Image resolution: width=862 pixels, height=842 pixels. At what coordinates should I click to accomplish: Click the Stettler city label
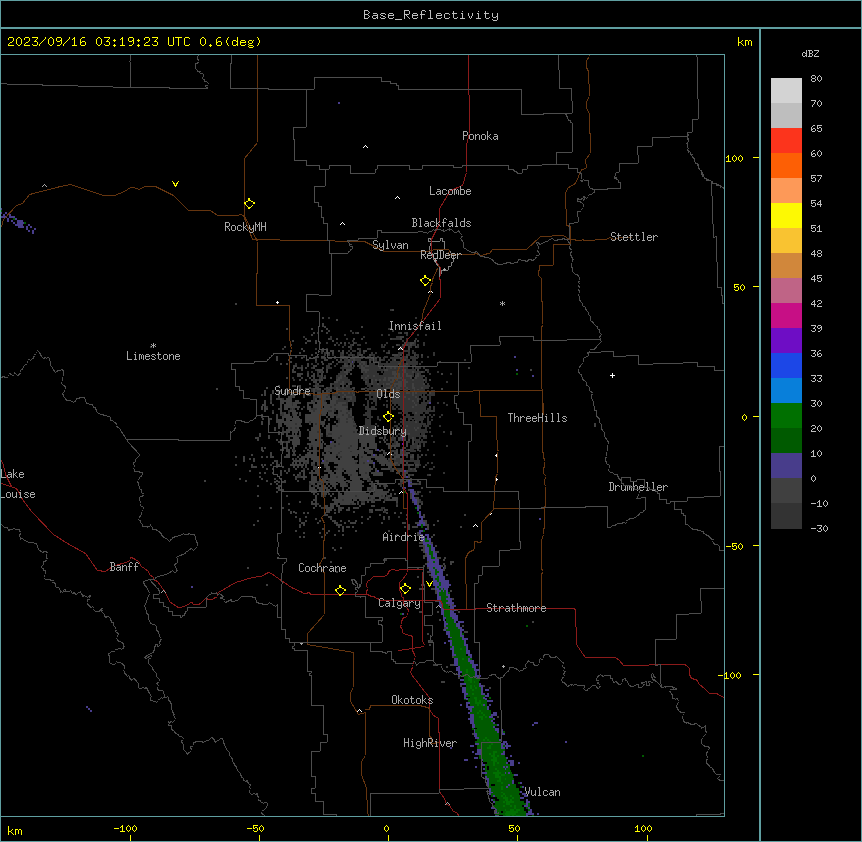tap(634, 237)
